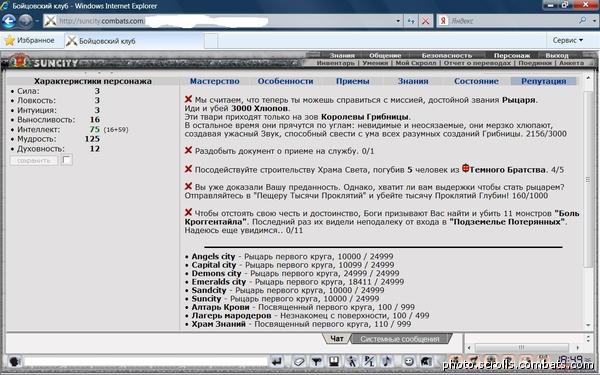Click red X beside Боль Кроггентайла quest

pyautogui.click(x=188, y=212)
